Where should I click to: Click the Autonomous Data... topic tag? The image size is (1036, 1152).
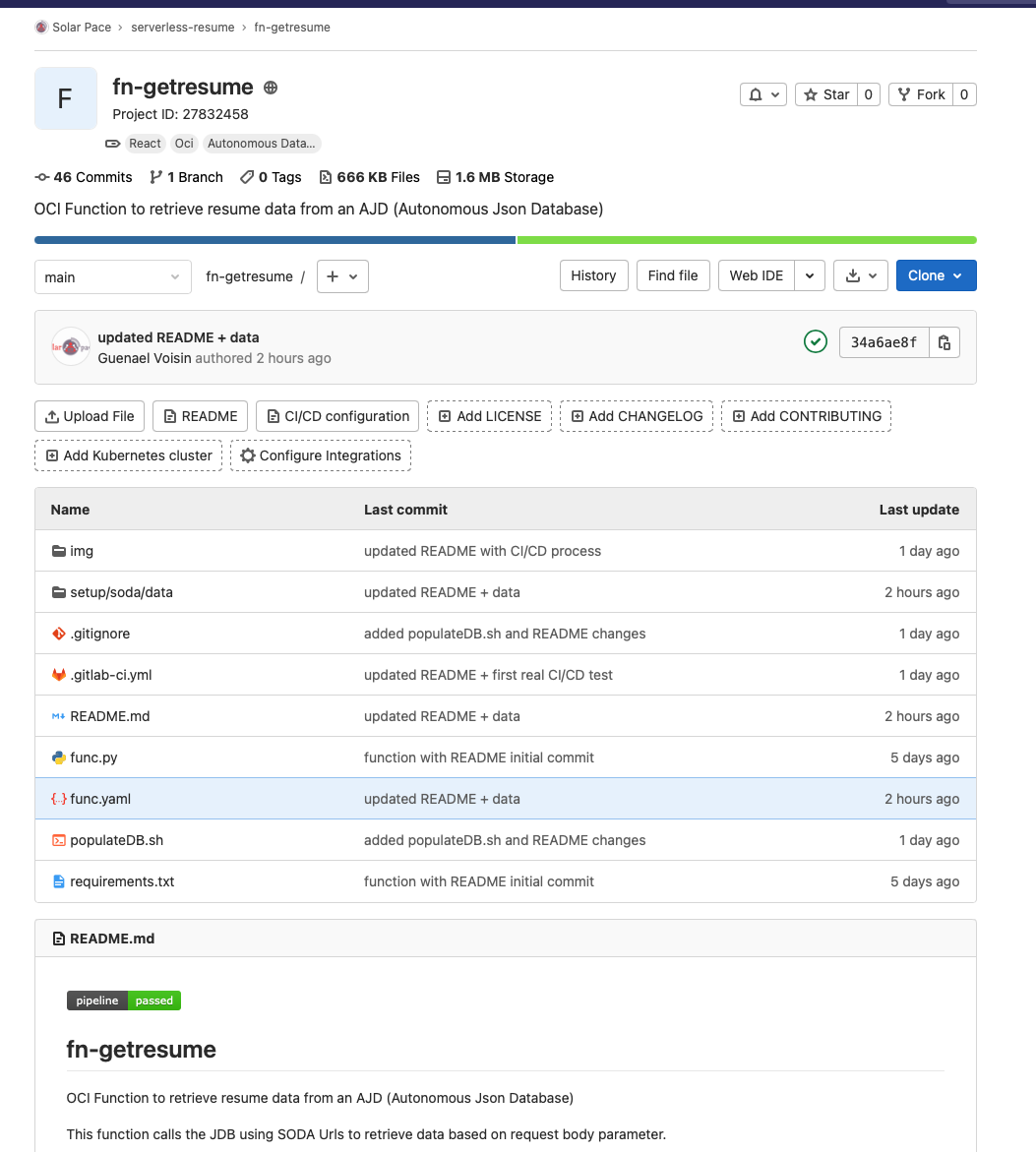tap(261, 144)
